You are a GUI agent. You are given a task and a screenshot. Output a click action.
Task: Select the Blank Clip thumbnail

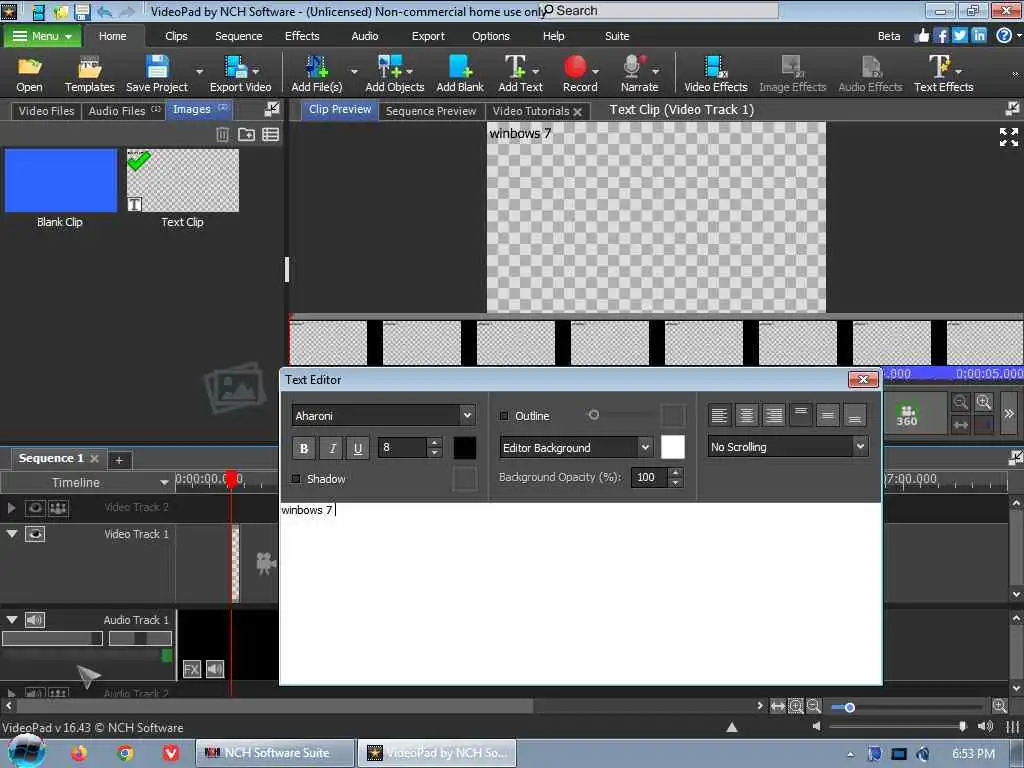pyautogui.click(x=61, y=180)
